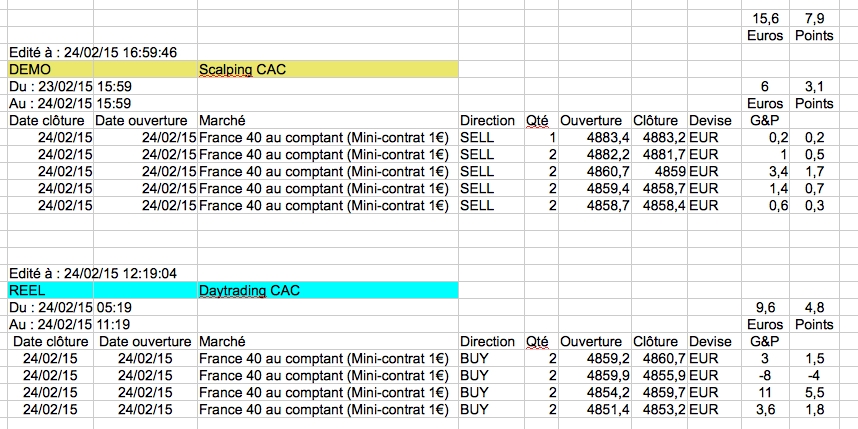Click the -8 loss cell
This screenshot has height=429, width=858.
pyautogui.click(x=765, y=376)
